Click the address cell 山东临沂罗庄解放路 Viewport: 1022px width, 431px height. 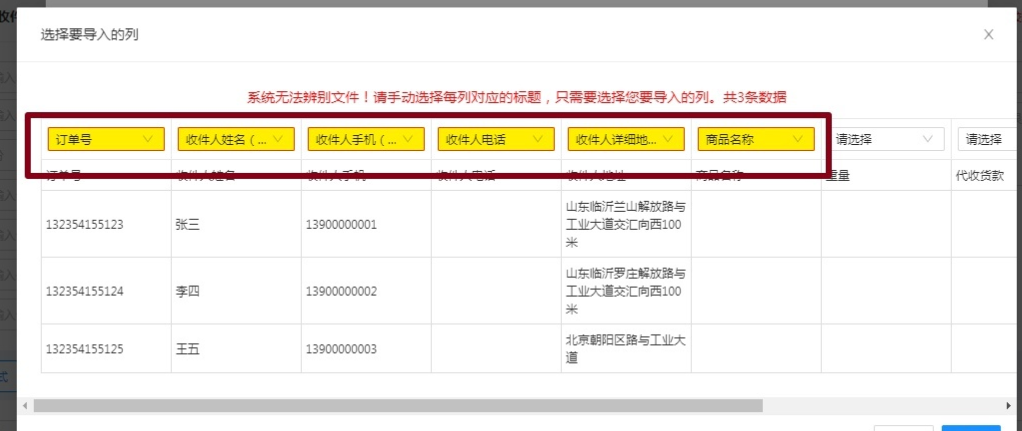[625, 291]
